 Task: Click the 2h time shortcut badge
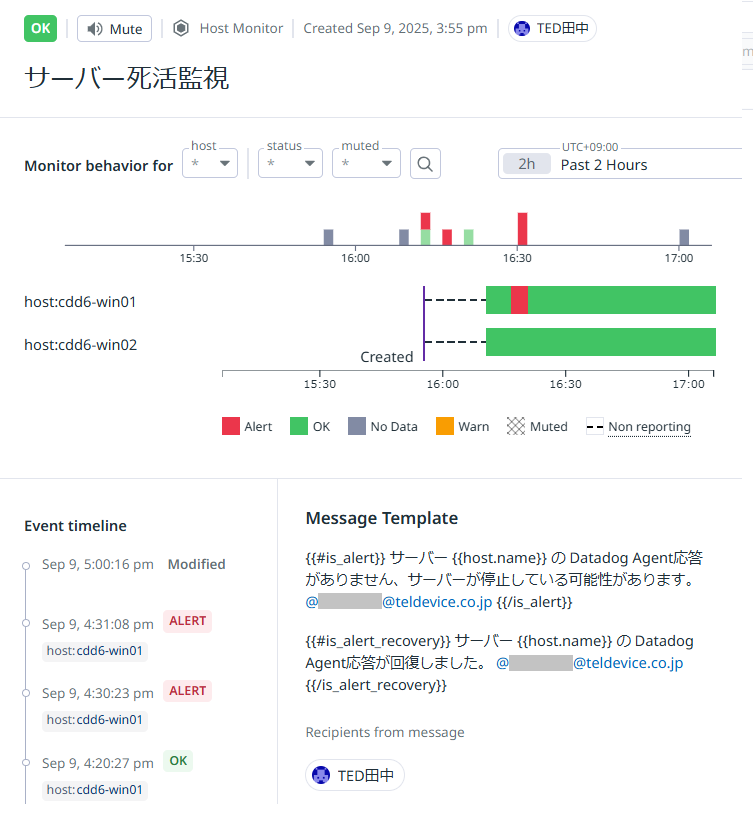pyautogui.click(x=527, y=165)
